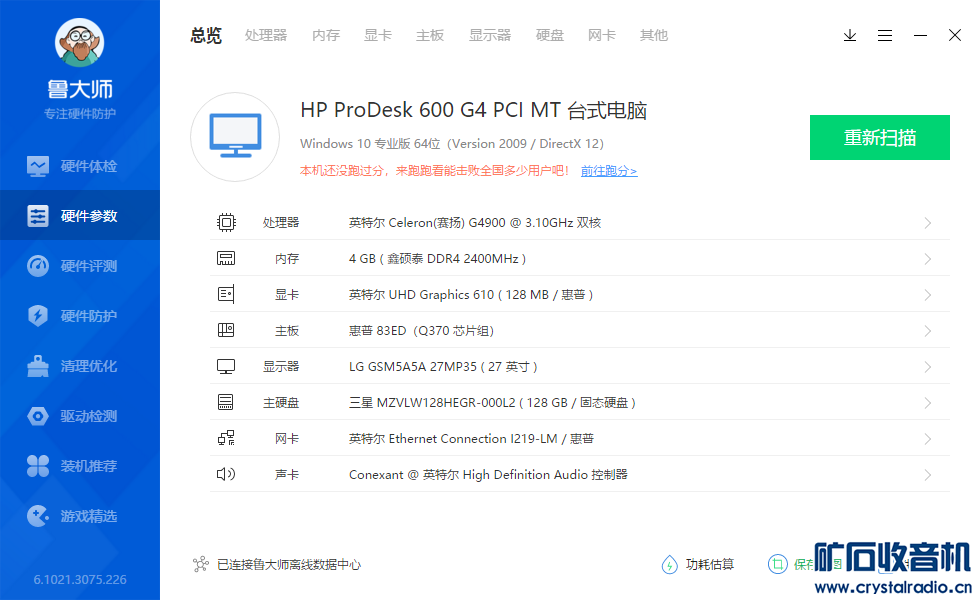The image size is (980, 600).
Task: Click version number 6.1021.3075.226
Action: (80, 579)
